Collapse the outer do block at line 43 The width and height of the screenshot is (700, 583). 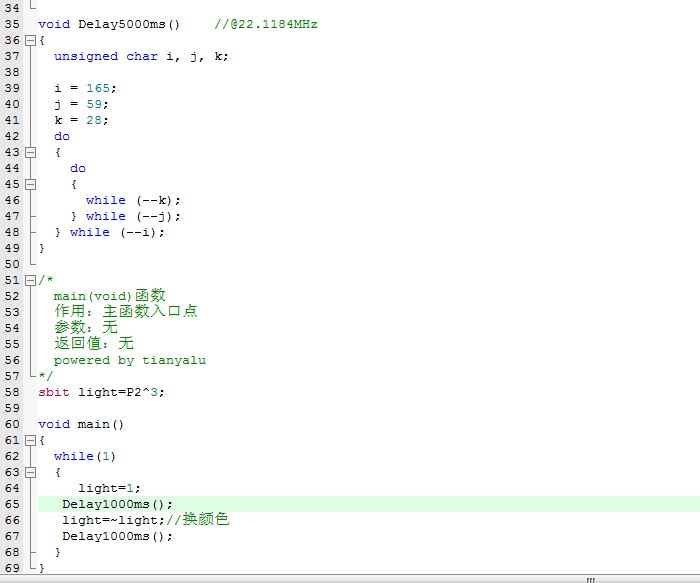tap(30, 153)
